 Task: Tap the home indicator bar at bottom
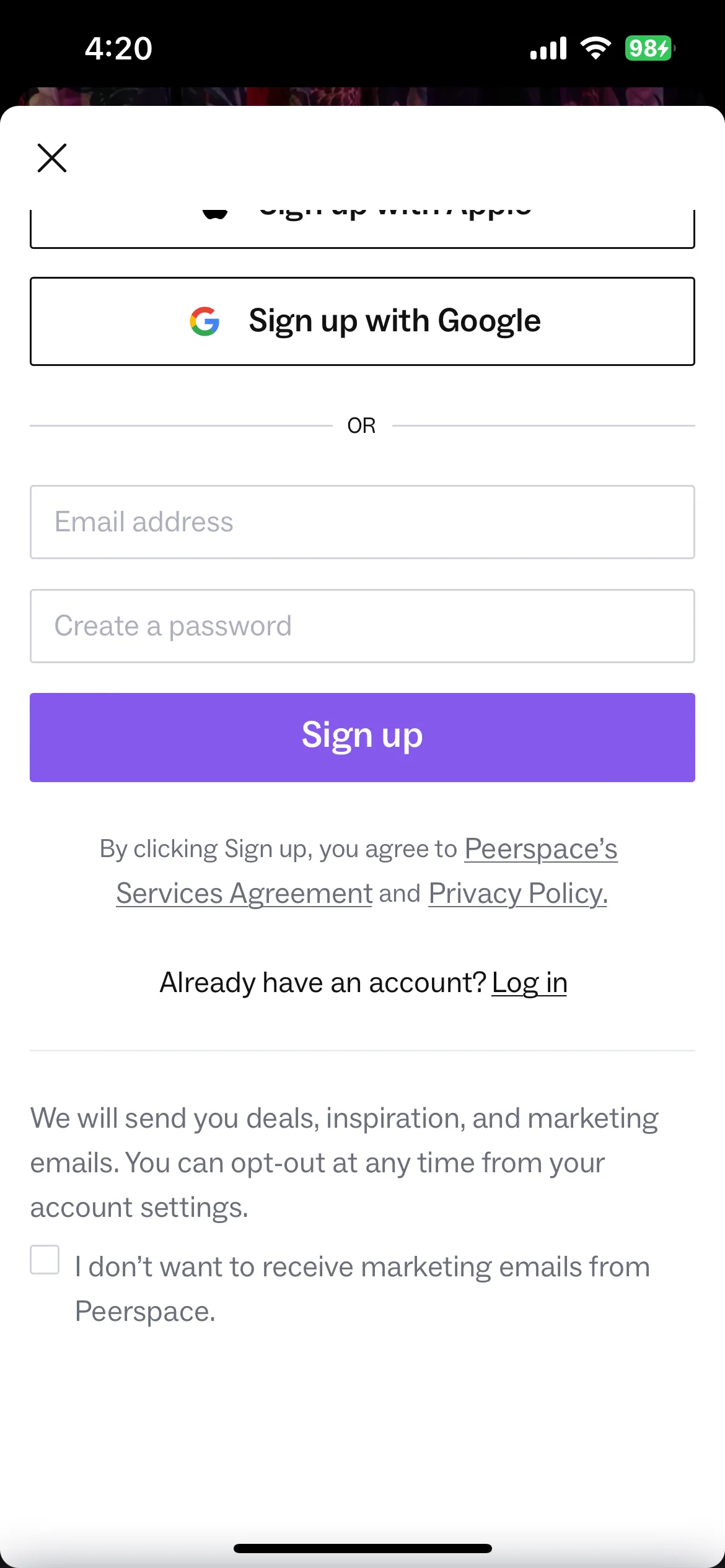(362, 1548)
